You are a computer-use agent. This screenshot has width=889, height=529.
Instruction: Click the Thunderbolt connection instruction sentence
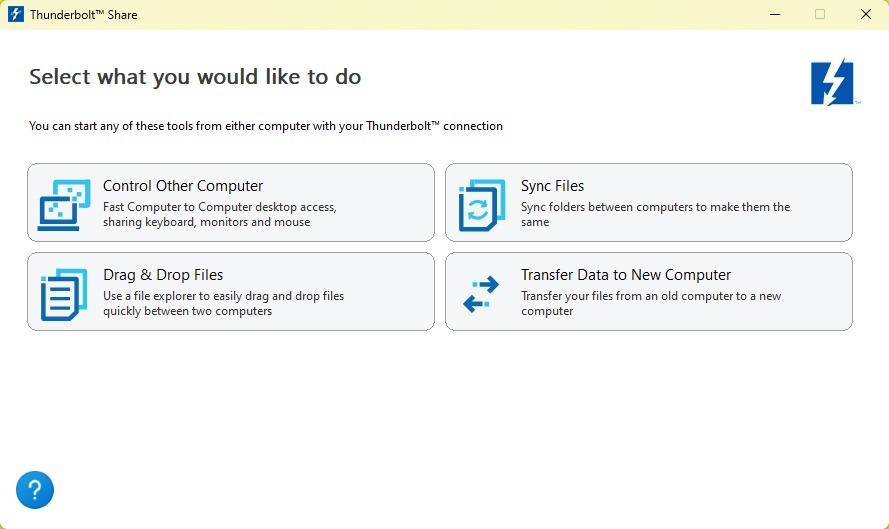pyautogui.click(x=266, y=126)
